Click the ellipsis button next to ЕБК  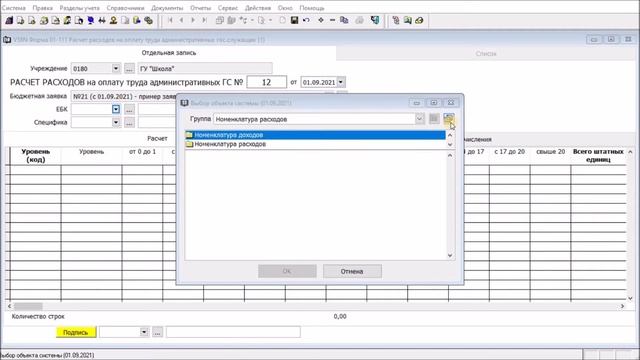129,109
